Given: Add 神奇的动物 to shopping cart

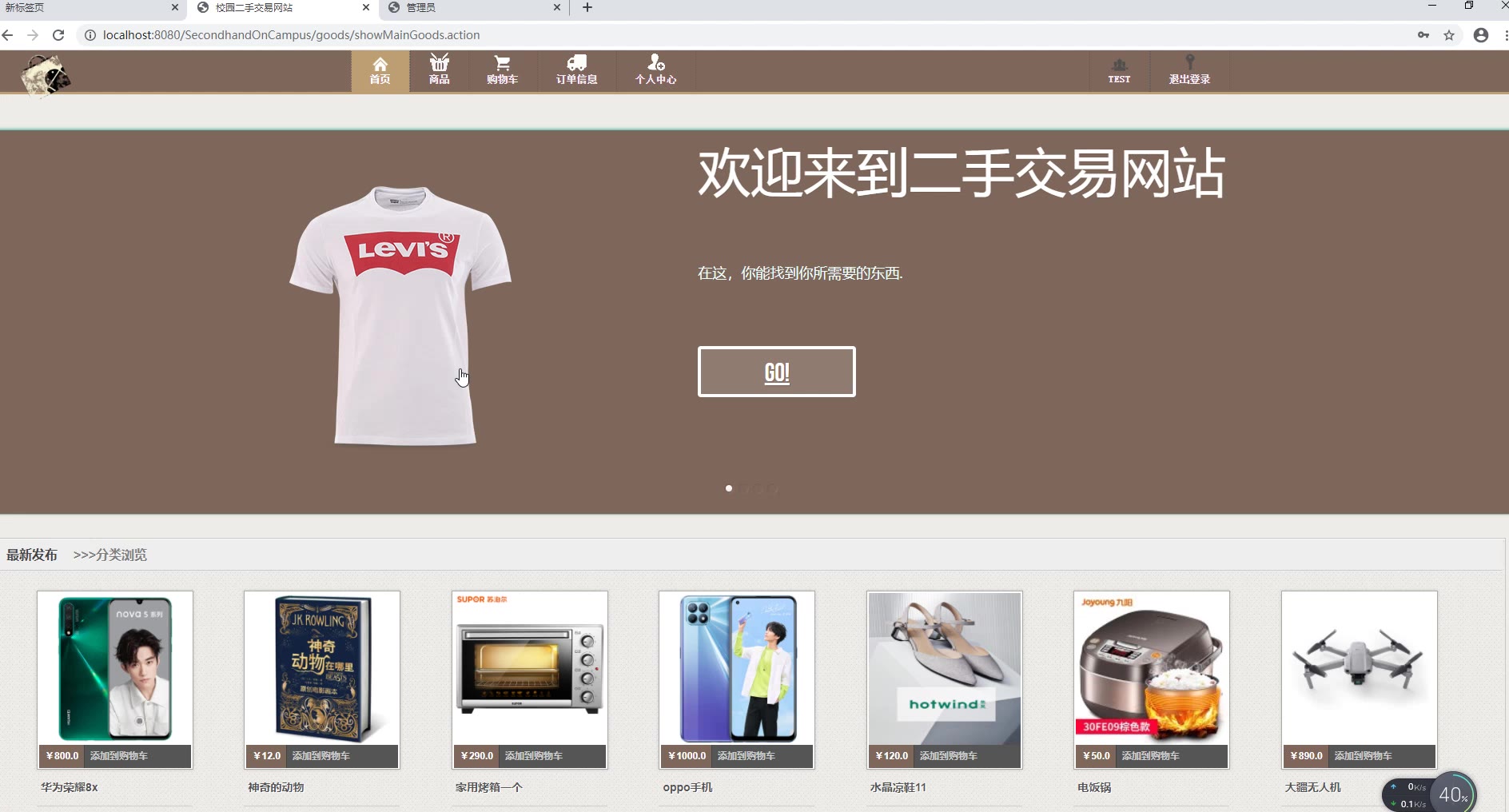Looking at the screenshot, I should coord(321,756).
